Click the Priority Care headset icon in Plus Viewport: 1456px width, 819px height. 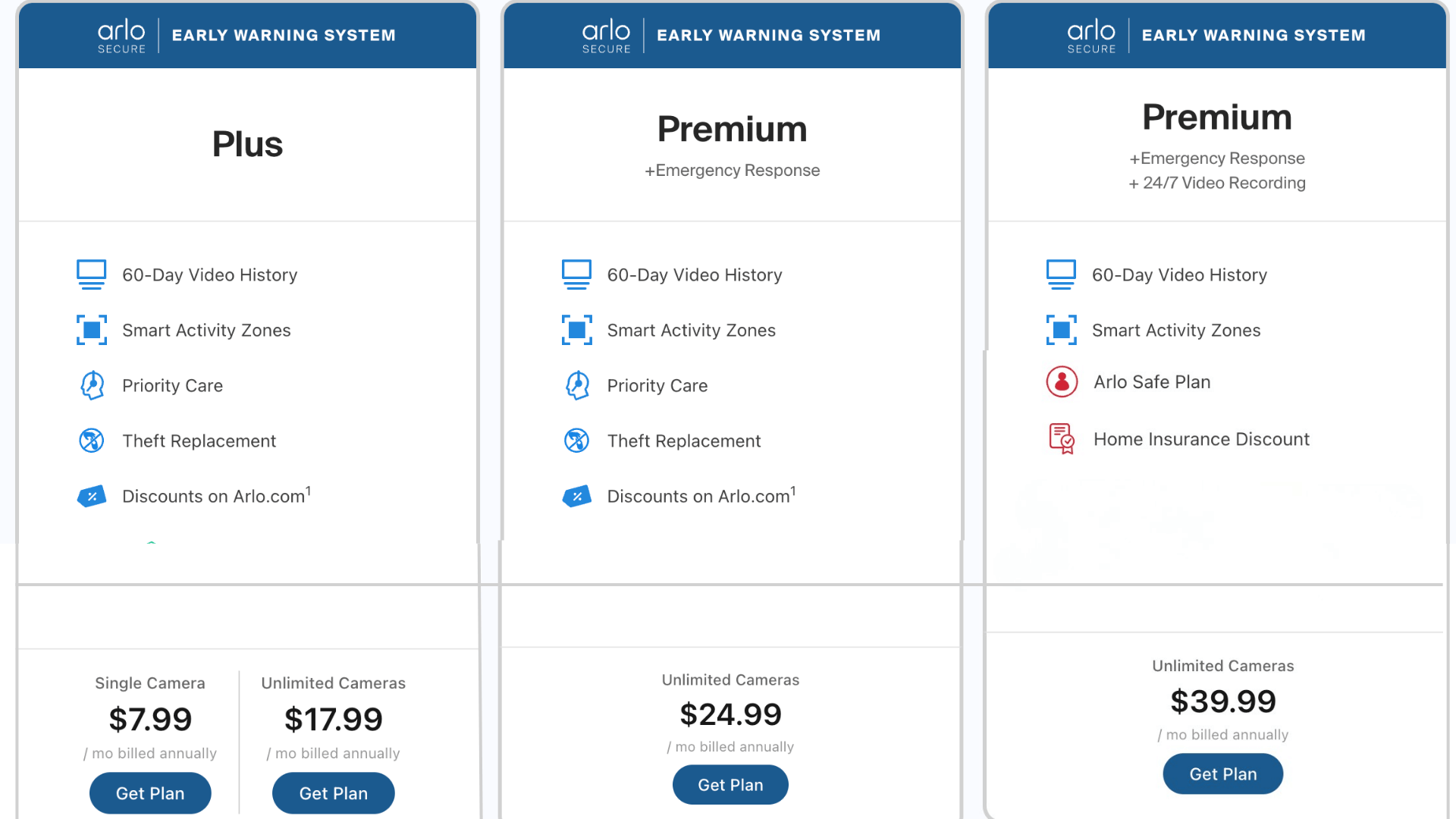point(92,385)
